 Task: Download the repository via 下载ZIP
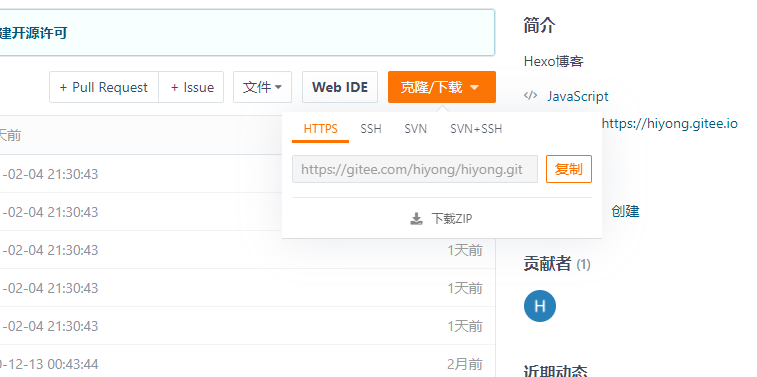[x=441, y=219]
